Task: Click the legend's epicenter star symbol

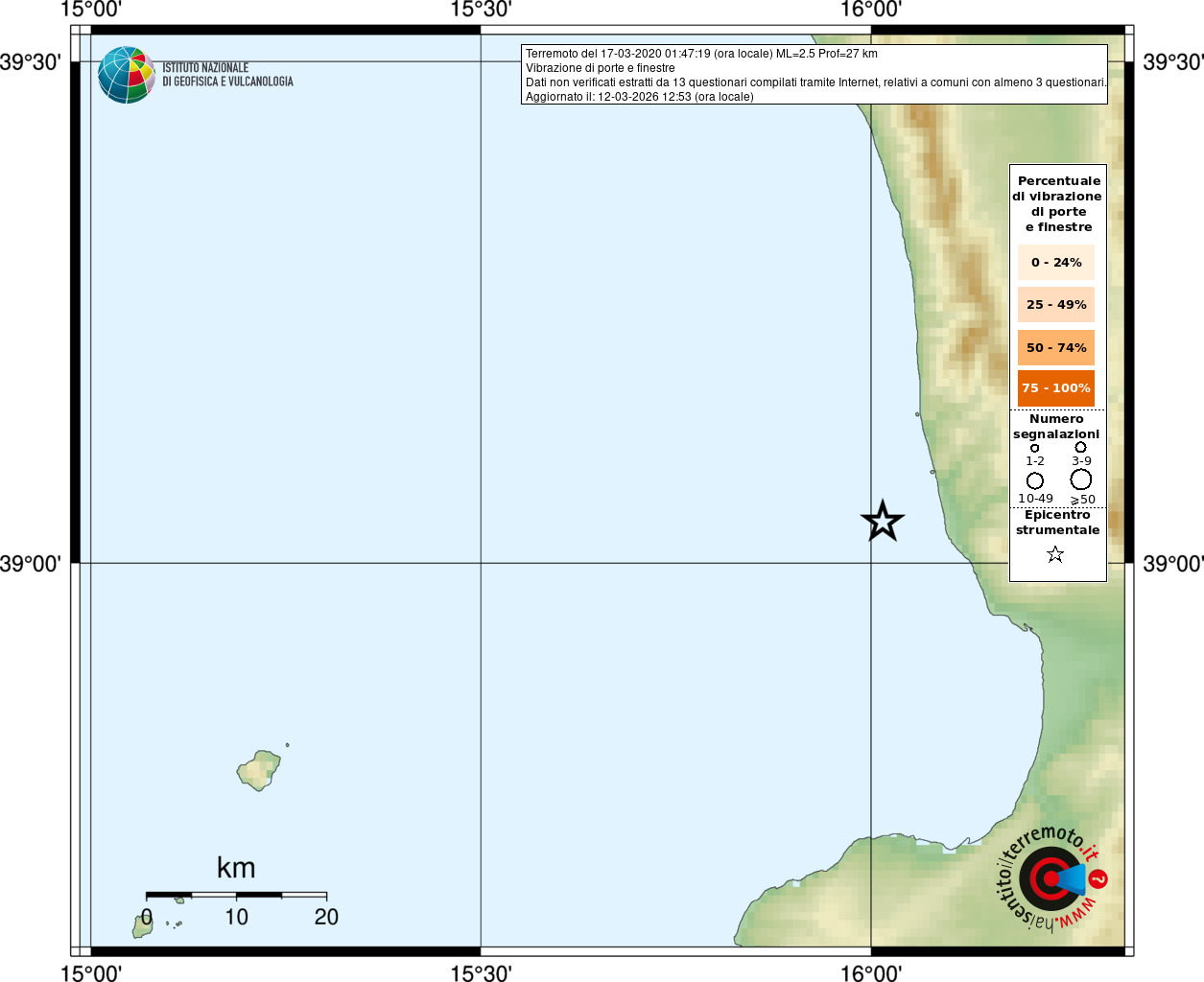Action: 1055,554
